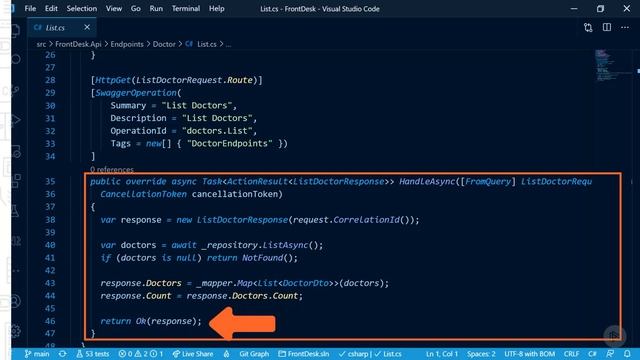640x360 pixels.
Task: Open the Go menu
Action: click(136, 9)
